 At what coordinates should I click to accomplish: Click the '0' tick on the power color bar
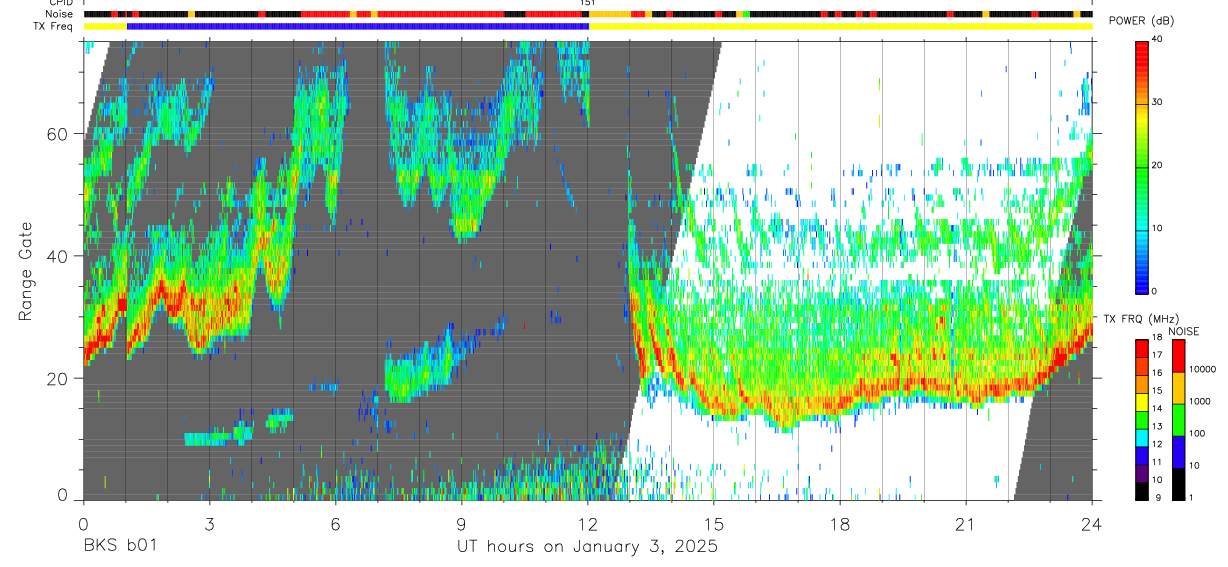point(1154,291)
